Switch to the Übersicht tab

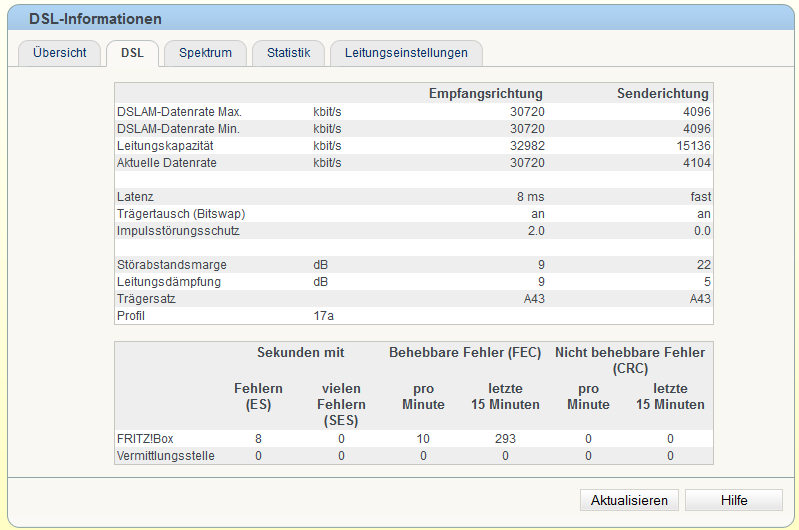[60, 53]
